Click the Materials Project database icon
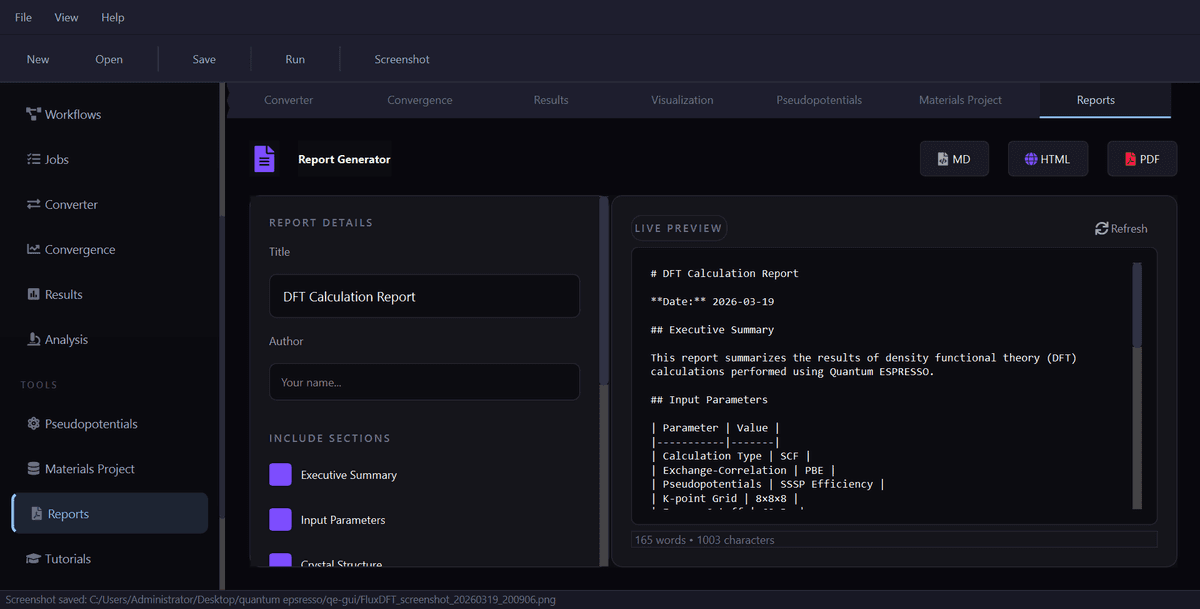This screenshot has width=1200, height=609. pos(33,469)
